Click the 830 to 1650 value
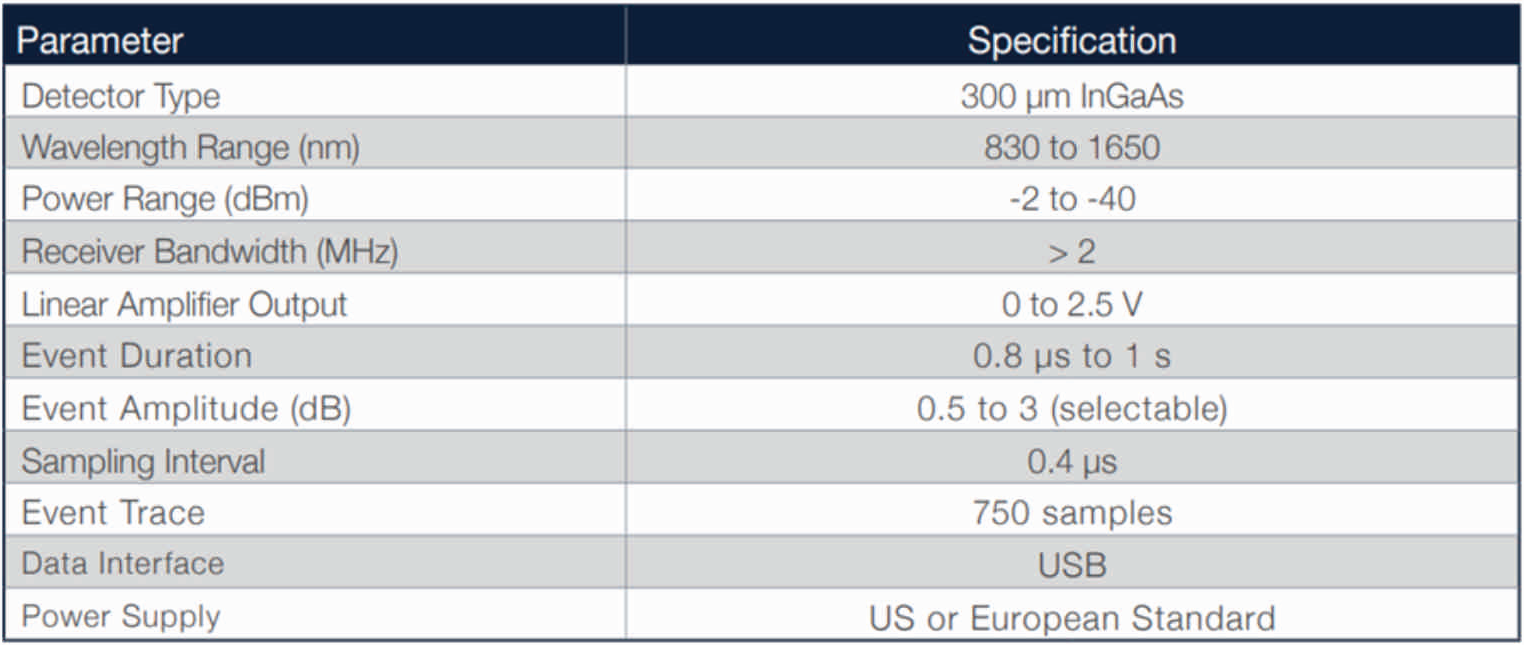Viewport: 1524px width, 645px height. coord(1071,147)
